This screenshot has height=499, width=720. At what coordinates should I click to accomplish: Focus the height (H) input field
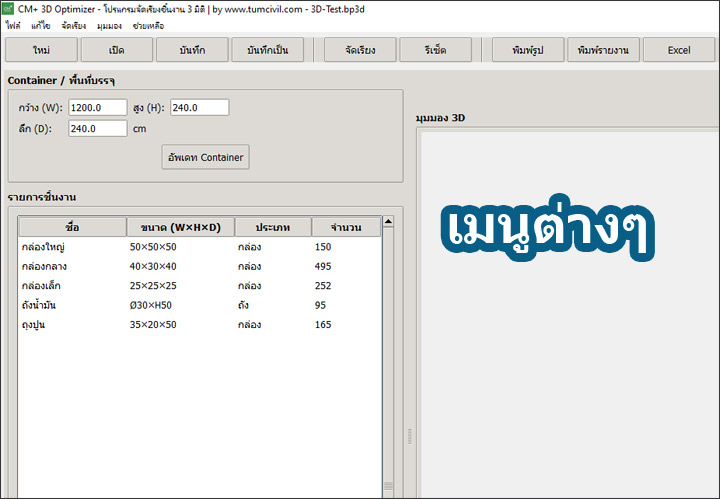click(x=199, y=107)
